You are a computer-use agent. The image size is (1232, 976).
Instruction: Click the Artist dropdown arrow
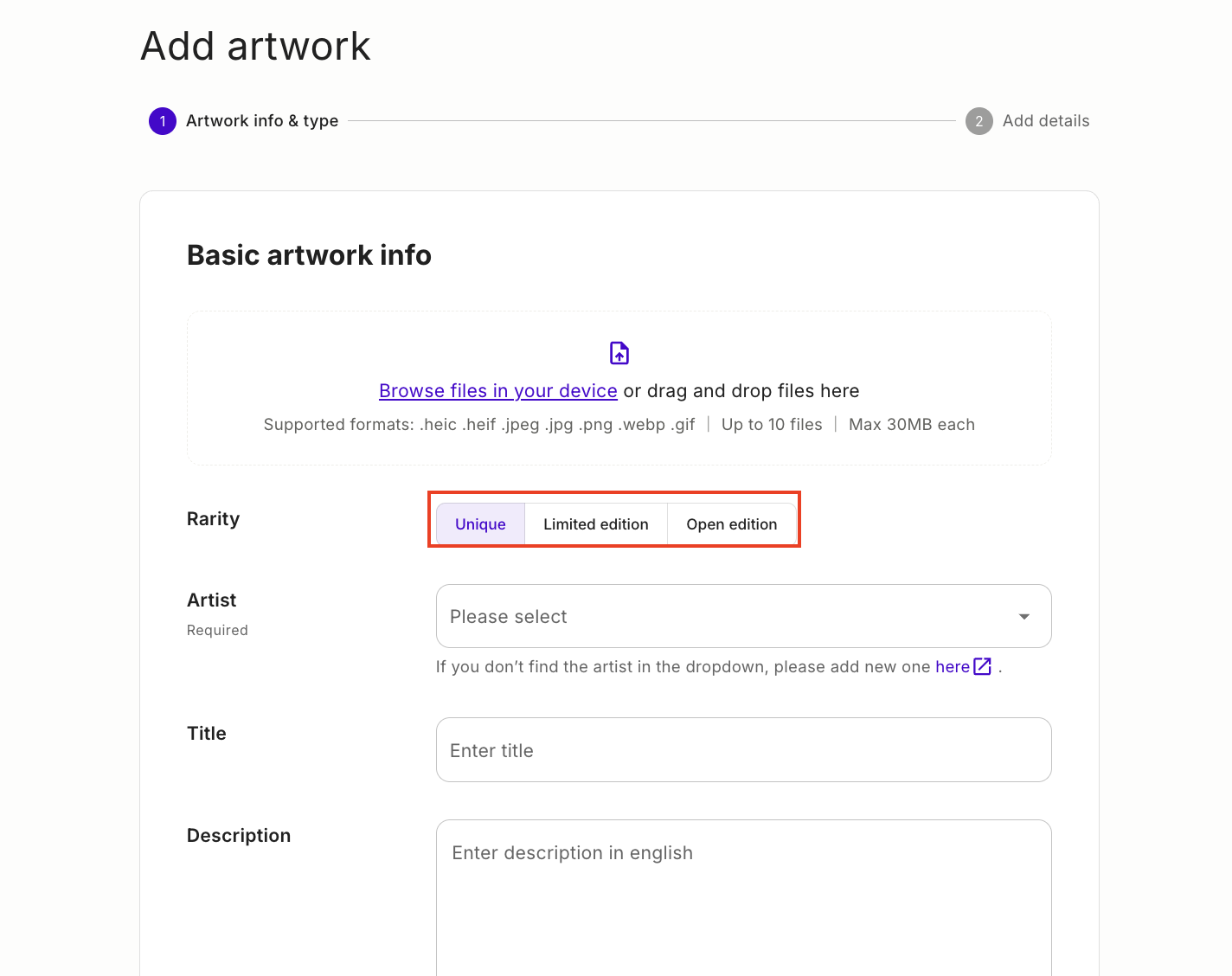point(1024,617)
